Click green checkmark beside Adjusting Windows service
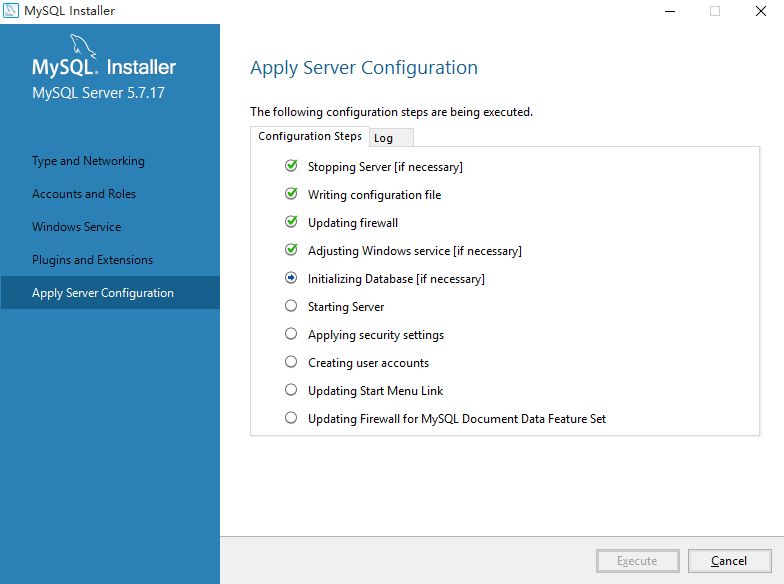784x584 pixels. tap(291, 250)
